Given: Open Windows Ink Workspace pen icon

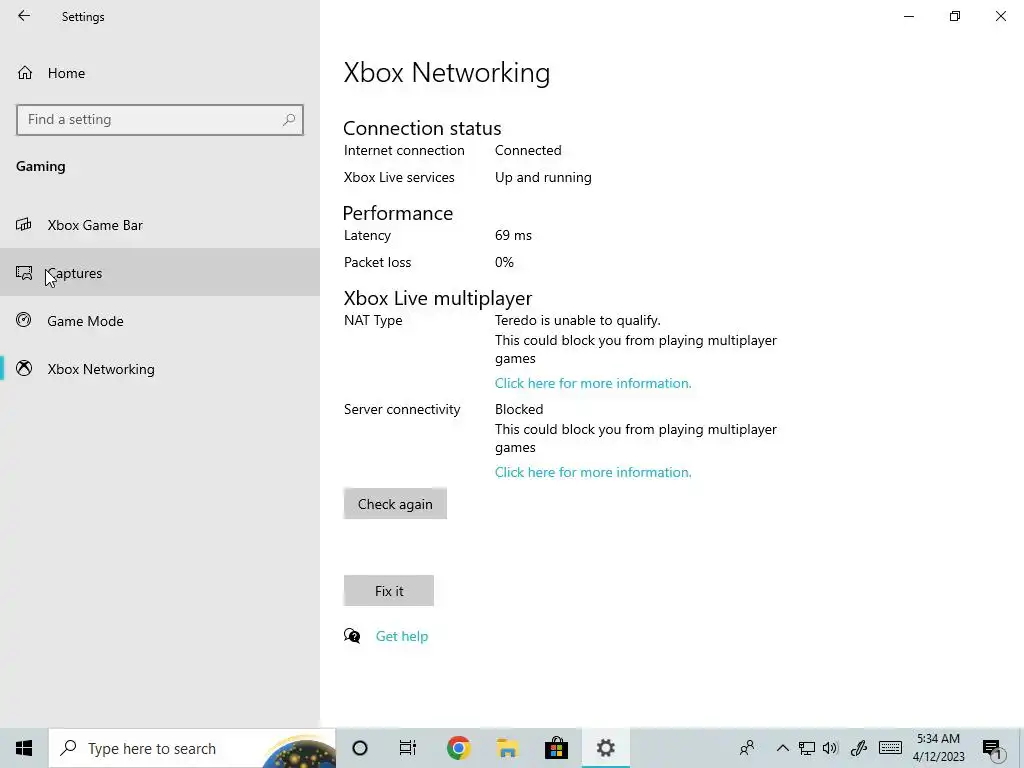Looking at the screenshot, I should point(858,748).
